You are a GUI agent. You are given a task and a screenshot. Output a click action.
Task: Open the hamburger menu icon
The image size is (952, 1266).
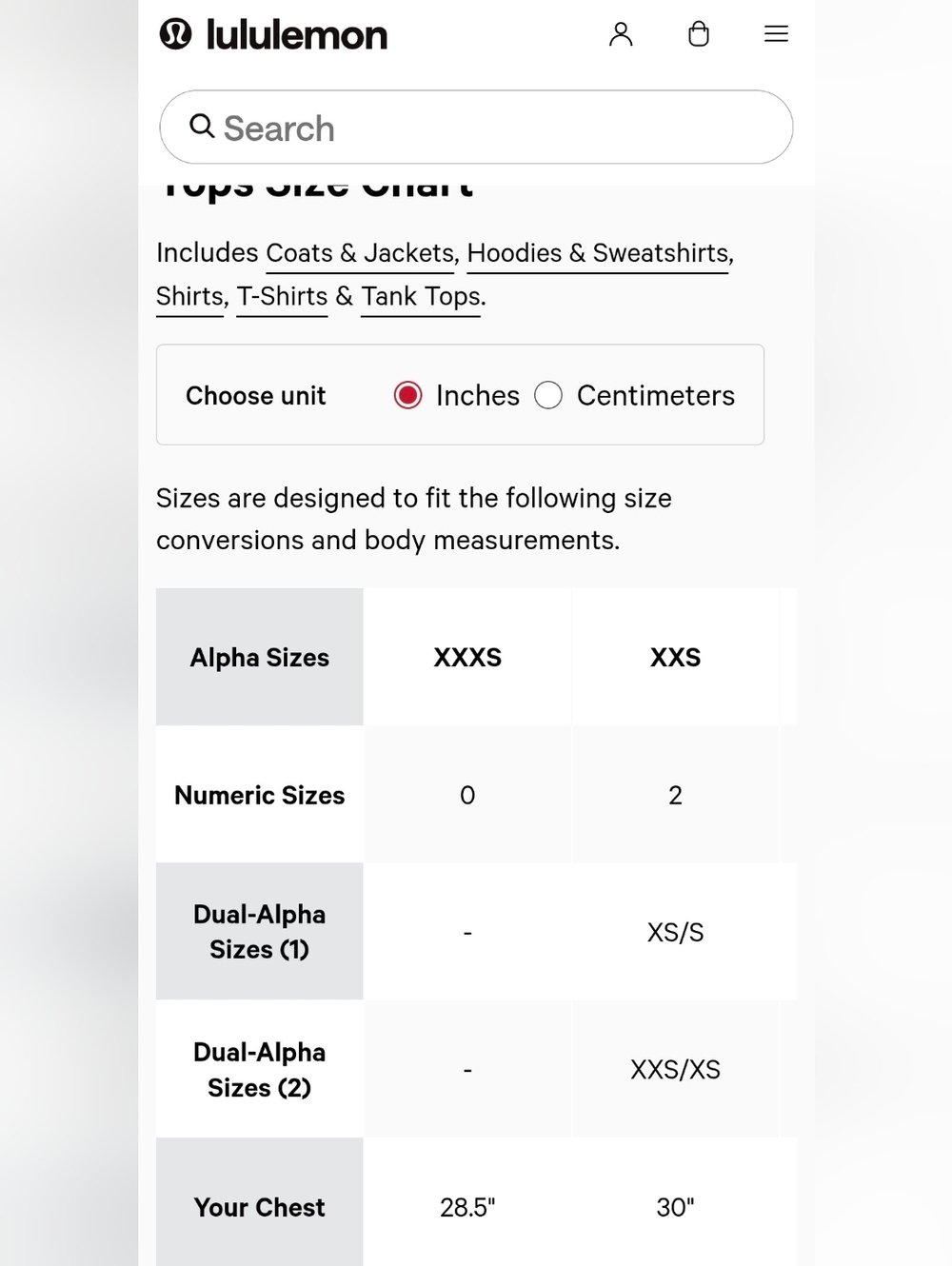pyautogui.click(x=776, y=34)
